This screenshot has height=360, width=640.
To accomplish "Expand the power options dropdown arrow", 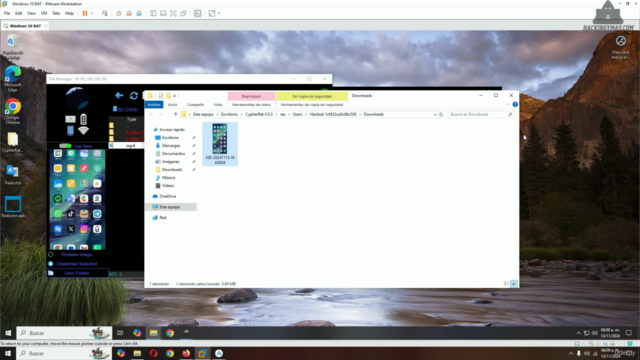I will (x=92, y=13).
